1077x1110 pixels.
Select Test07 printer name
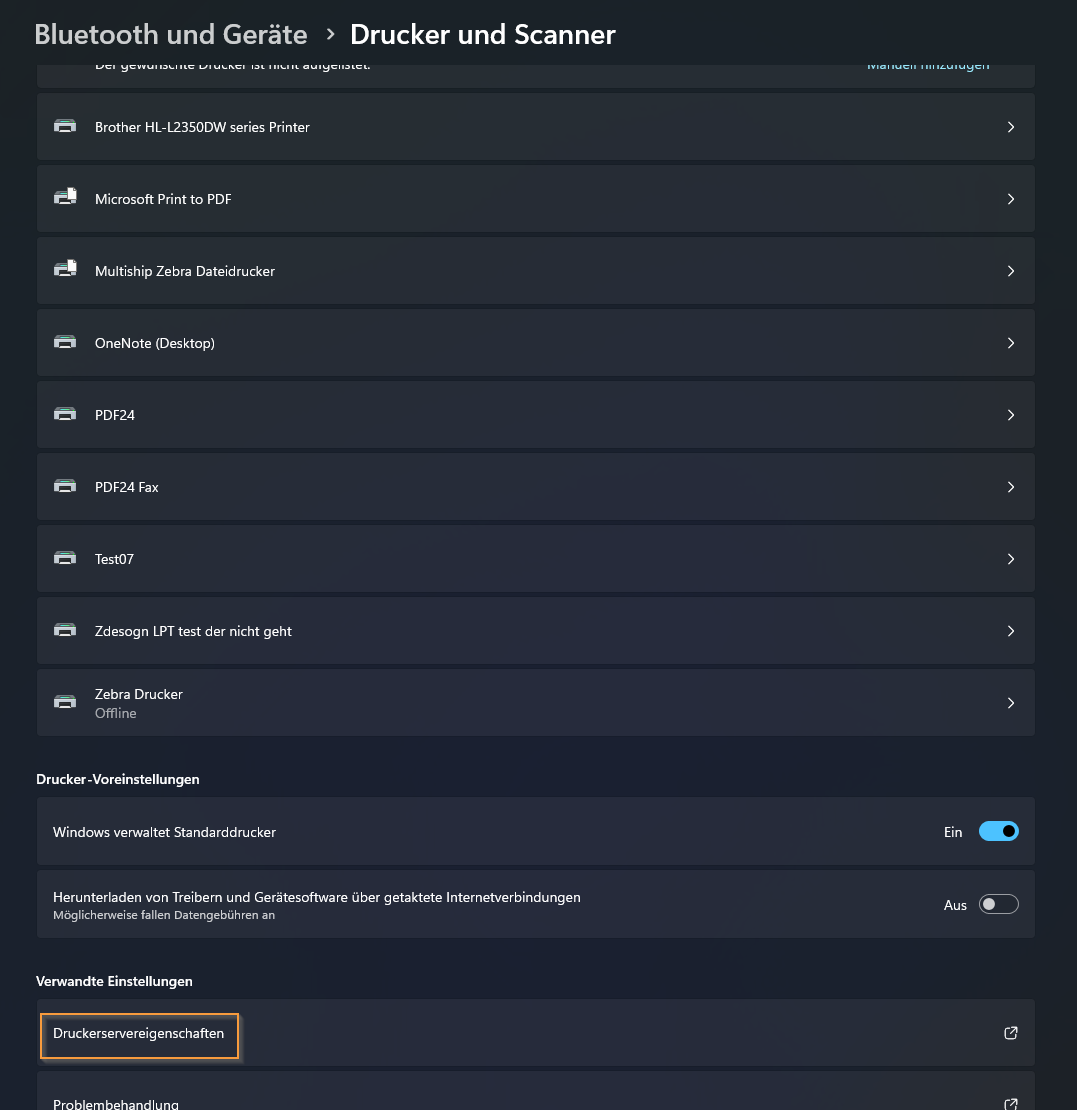pyautogui.click(x=114, y=559)
